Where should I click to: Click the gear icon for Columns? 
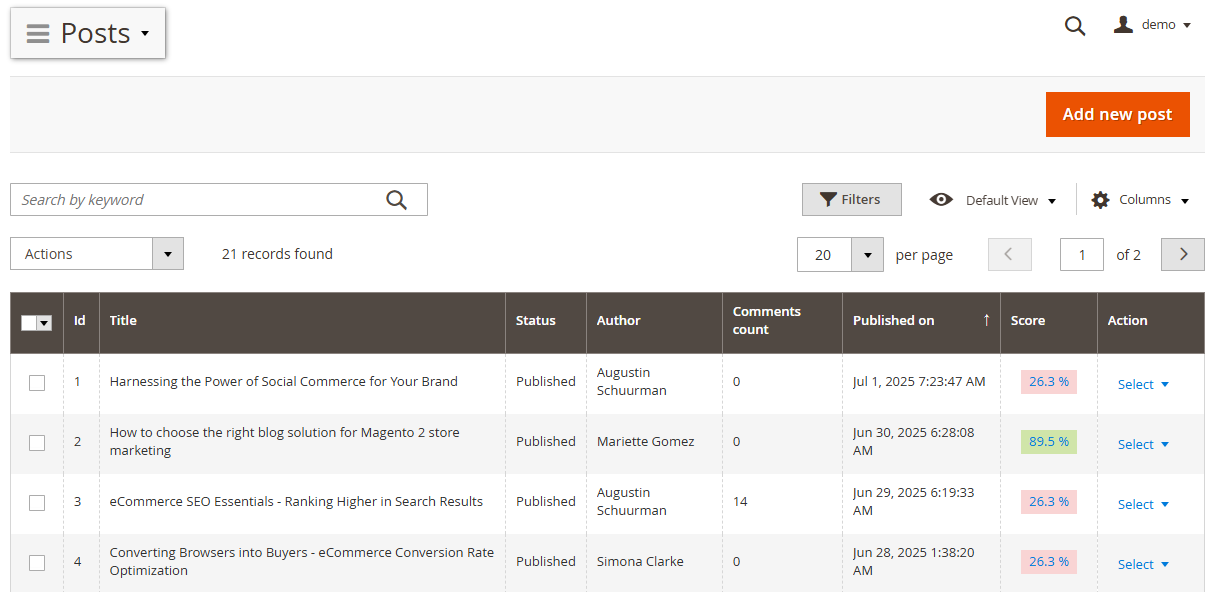point(1100,200)
